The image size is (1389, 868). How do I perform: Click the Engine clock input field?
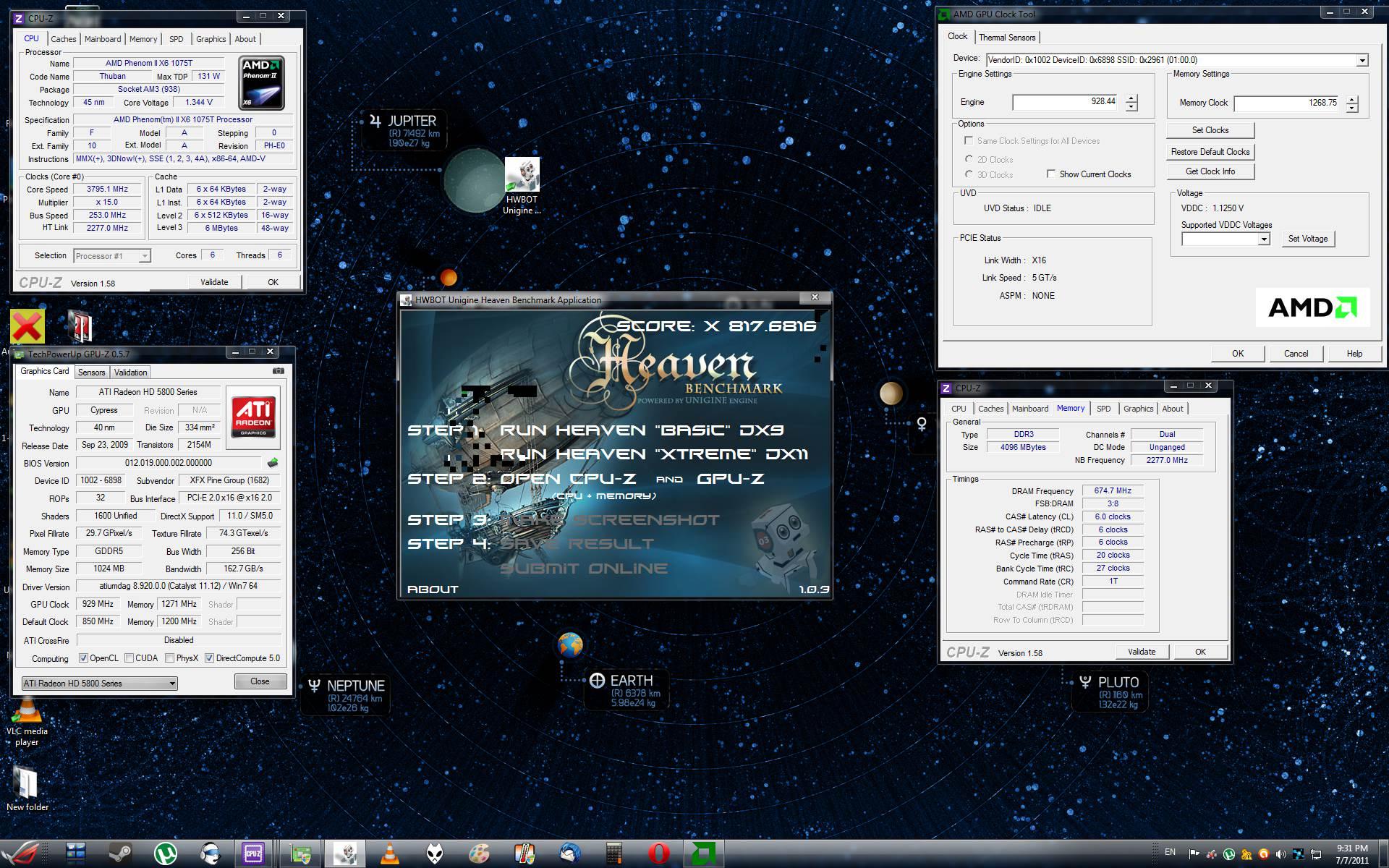[x=1066, y=103]
